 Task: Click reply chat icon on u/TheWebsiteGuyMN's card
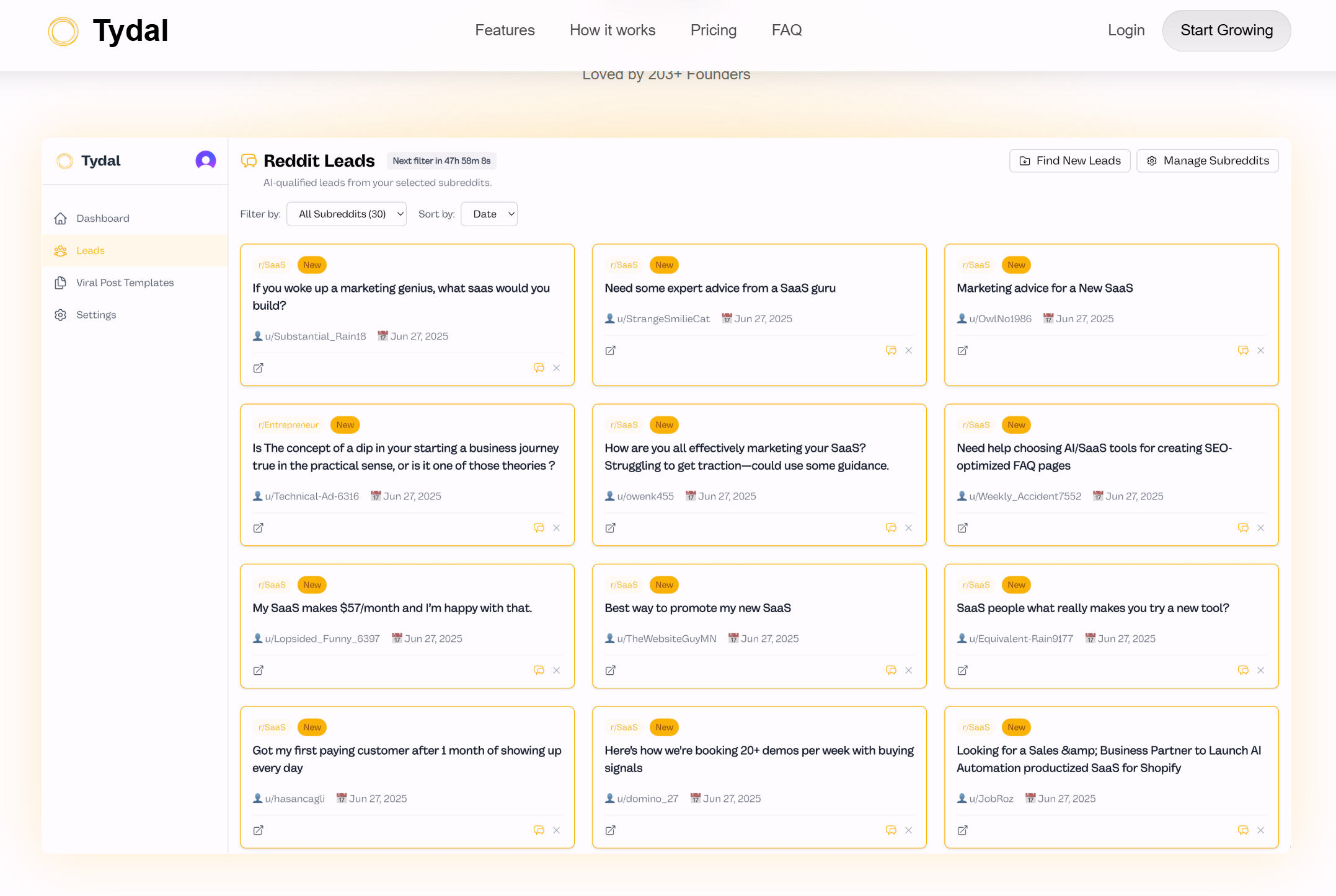[x=891, y=670]
